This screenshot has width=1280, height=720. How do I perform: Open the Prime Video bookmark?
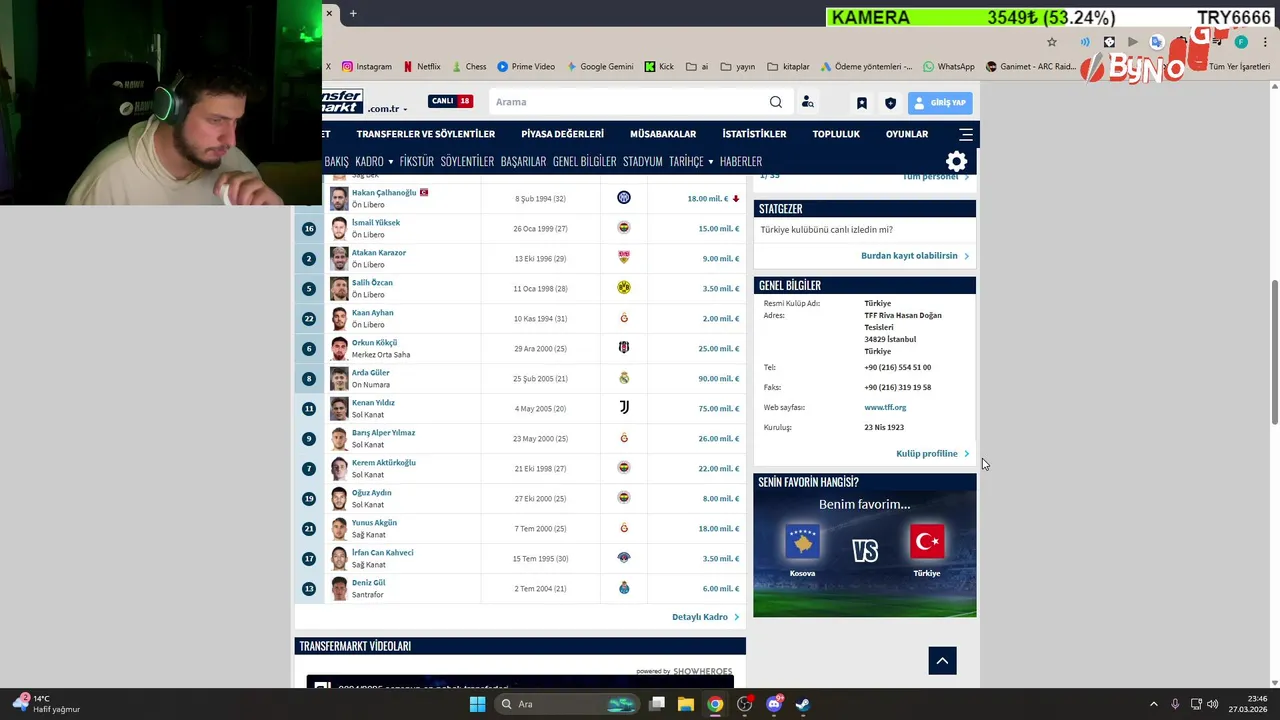(526, 67)
